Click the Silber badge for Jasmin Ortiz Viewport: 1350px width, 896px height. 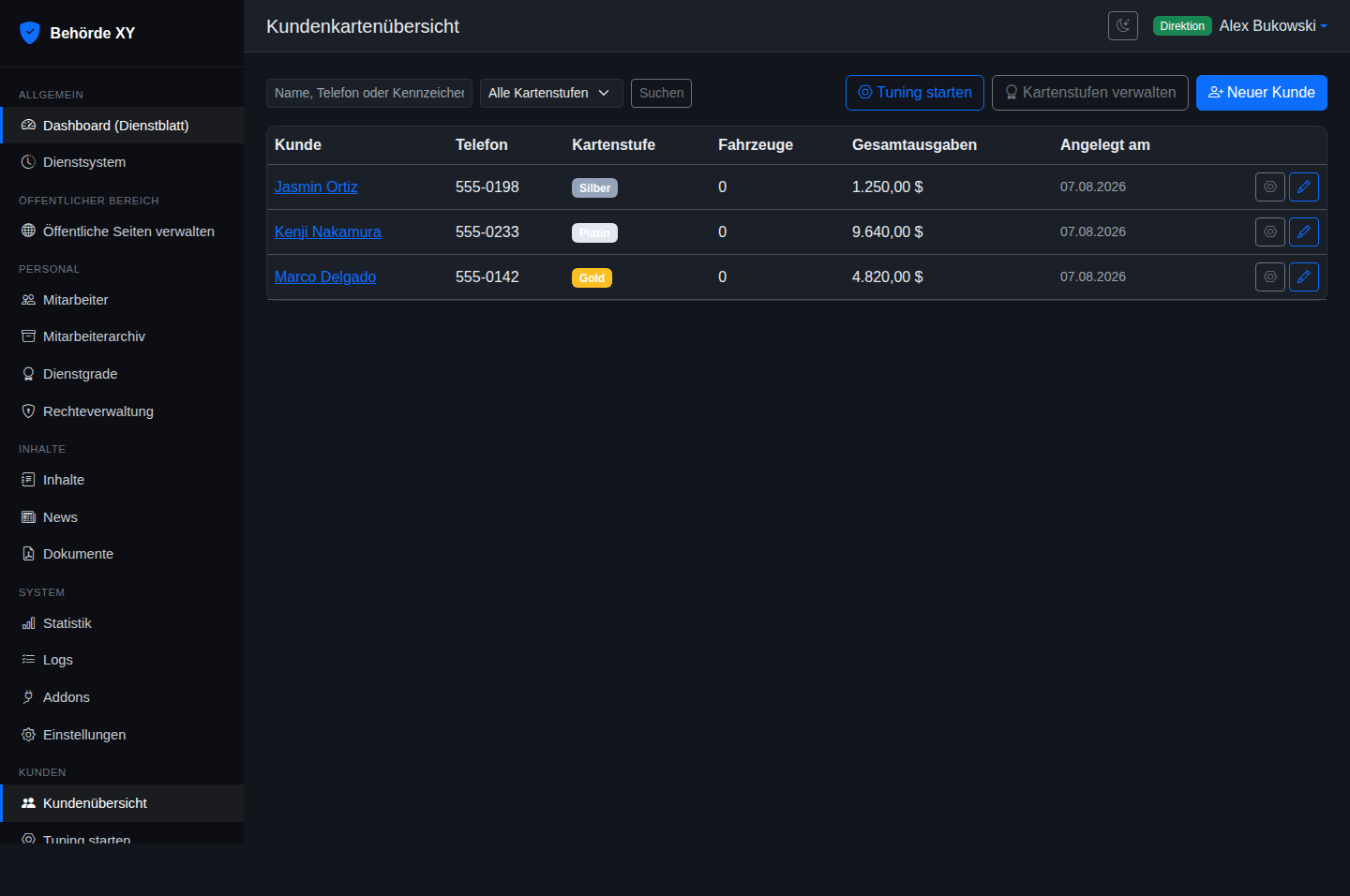coord(594,188)
